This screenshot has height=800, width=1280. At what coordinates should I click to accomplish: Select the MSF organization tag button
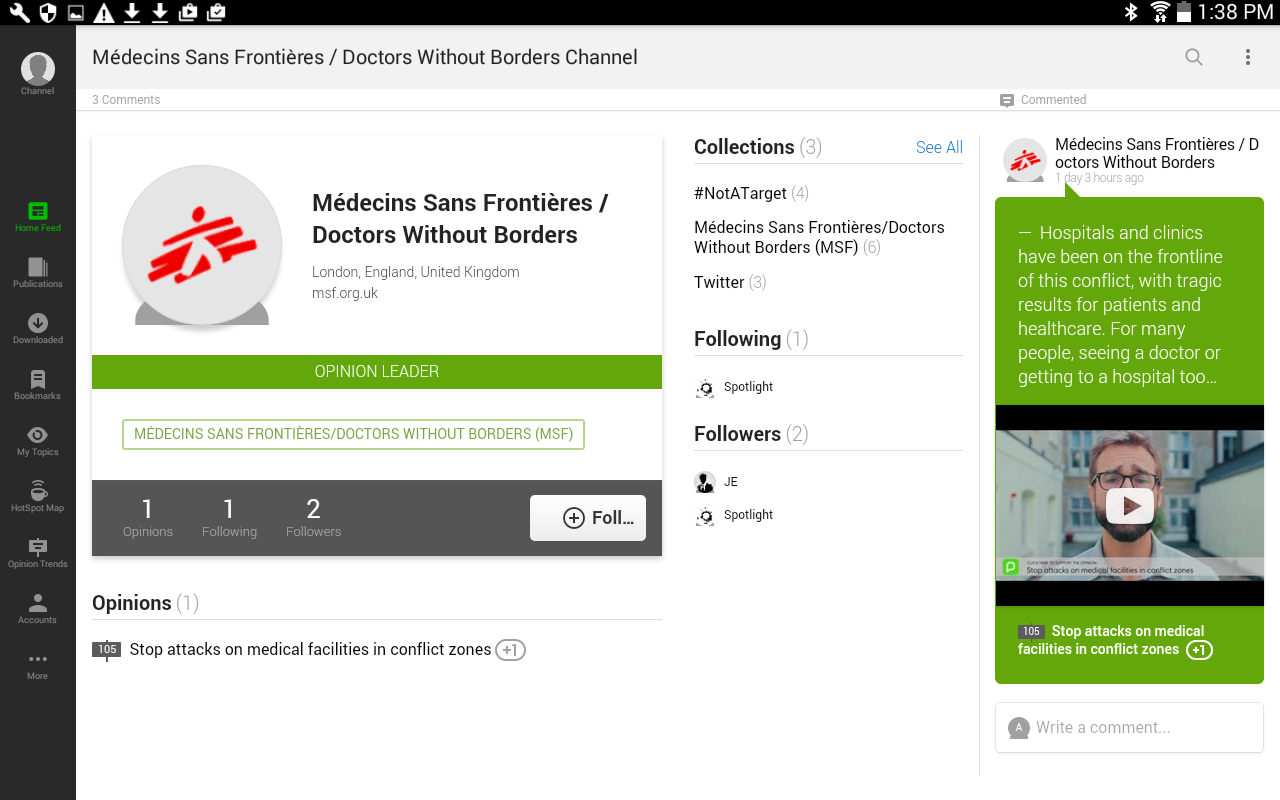[x=353, y=434]
